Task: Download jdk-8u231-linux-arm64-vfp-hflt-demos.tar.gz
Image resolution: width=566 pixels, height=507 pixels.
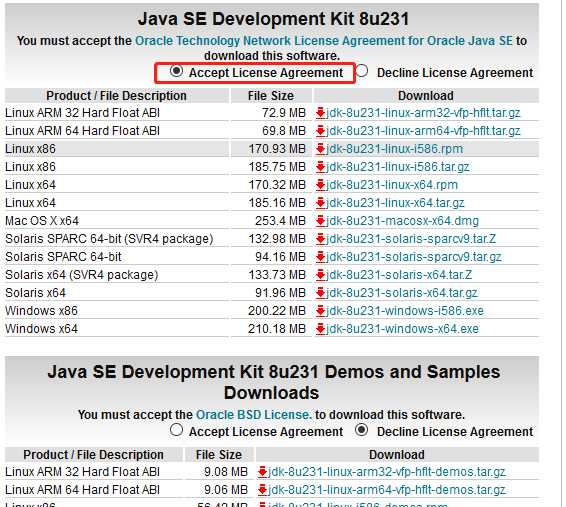Action: 387,490
